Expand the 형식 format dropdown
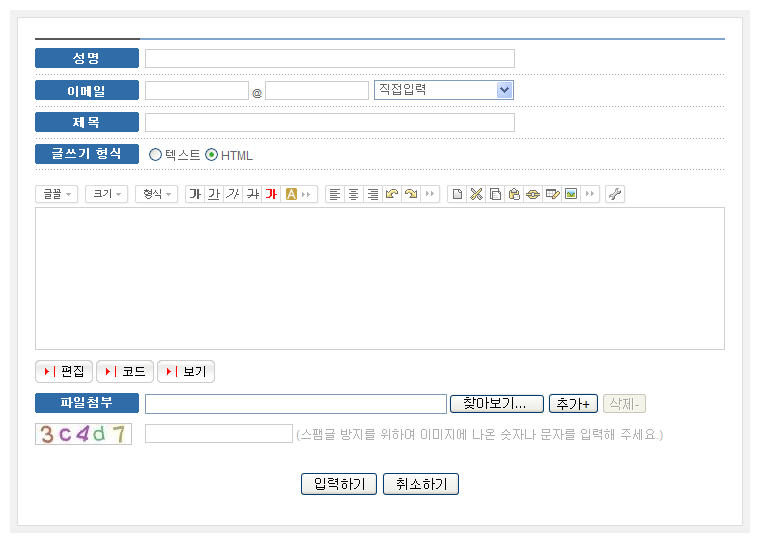Screen dimensions: 760x543 click(156, 194)
